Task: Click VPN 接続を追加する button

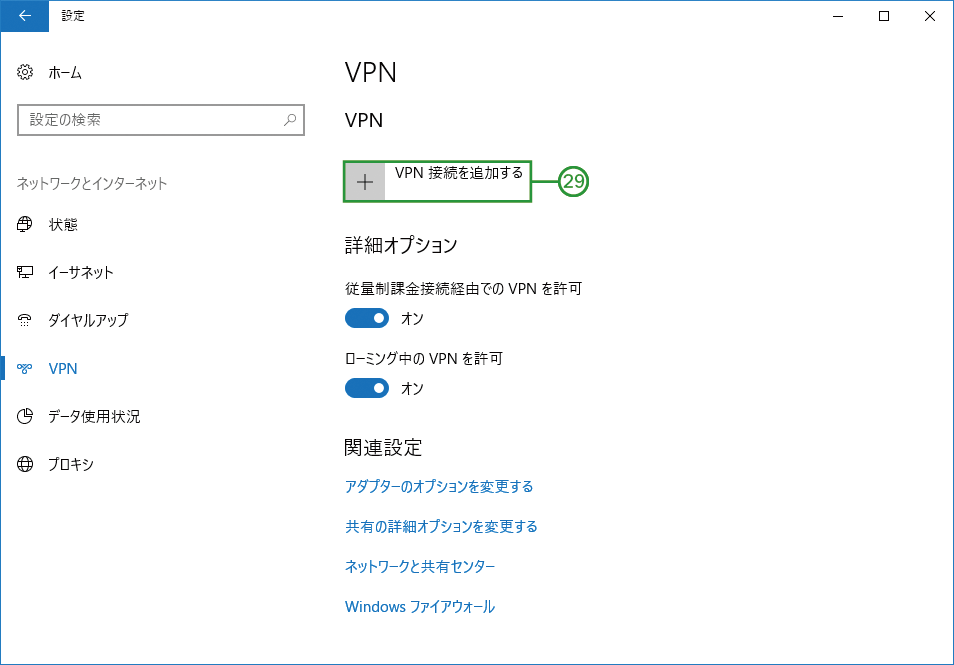Action: click(x=437, y=181)
